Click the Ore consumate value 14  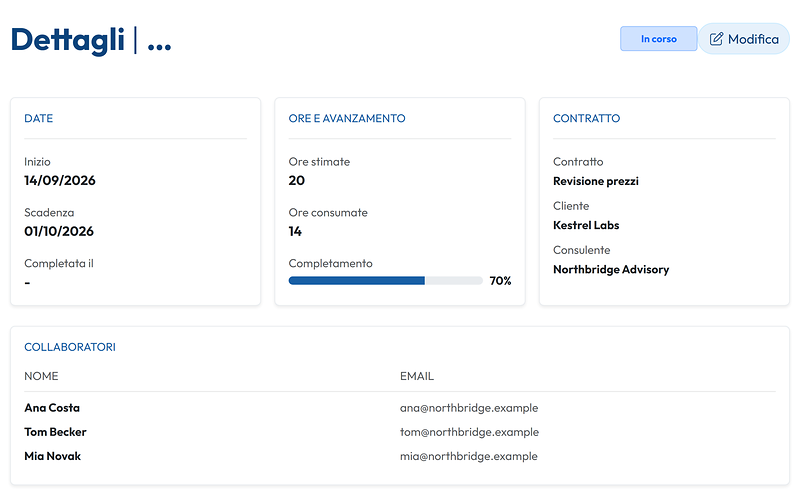(295, 231)
